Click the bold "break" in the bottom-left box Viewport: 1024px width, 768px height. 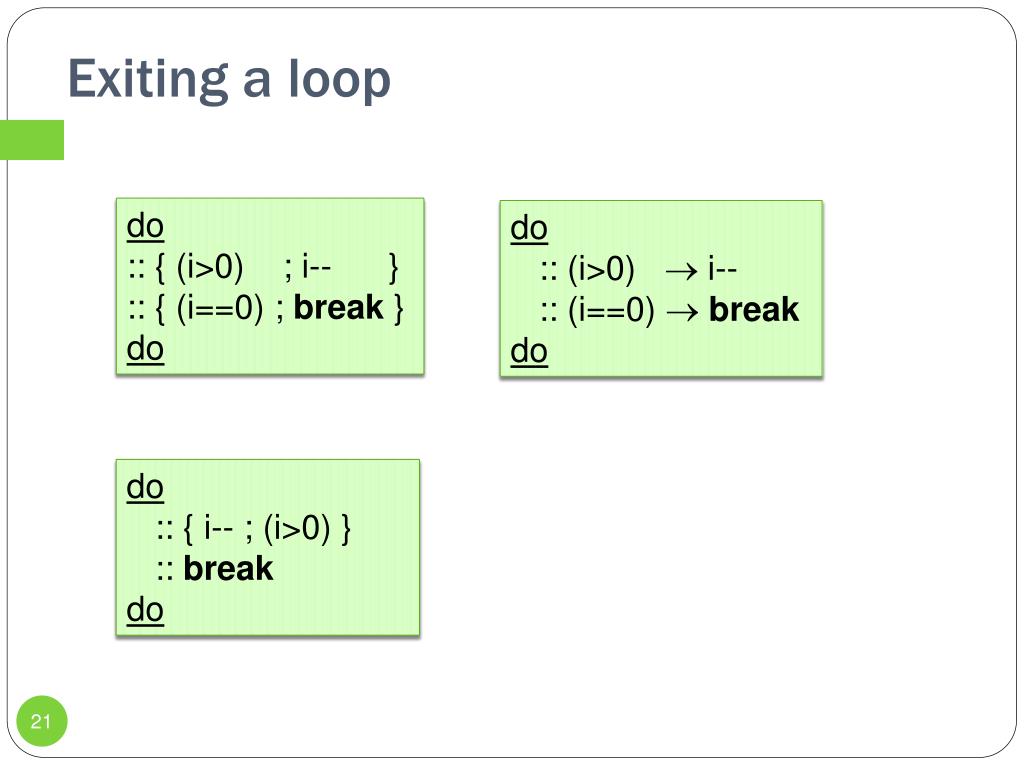click(x=228, y=569)
